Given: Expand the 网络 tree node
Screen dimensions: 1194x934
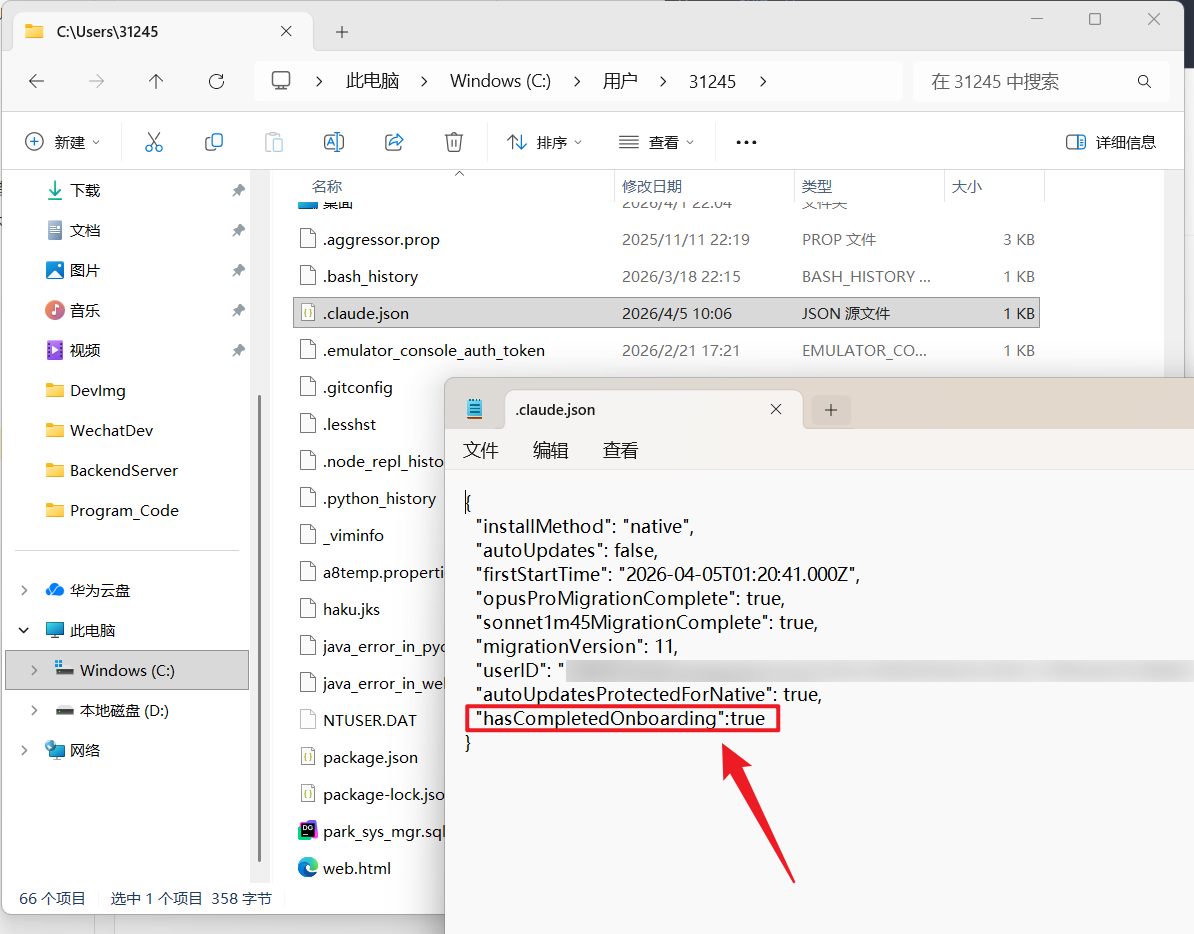Looking at the screenshot, I should (x=24, y=751).
